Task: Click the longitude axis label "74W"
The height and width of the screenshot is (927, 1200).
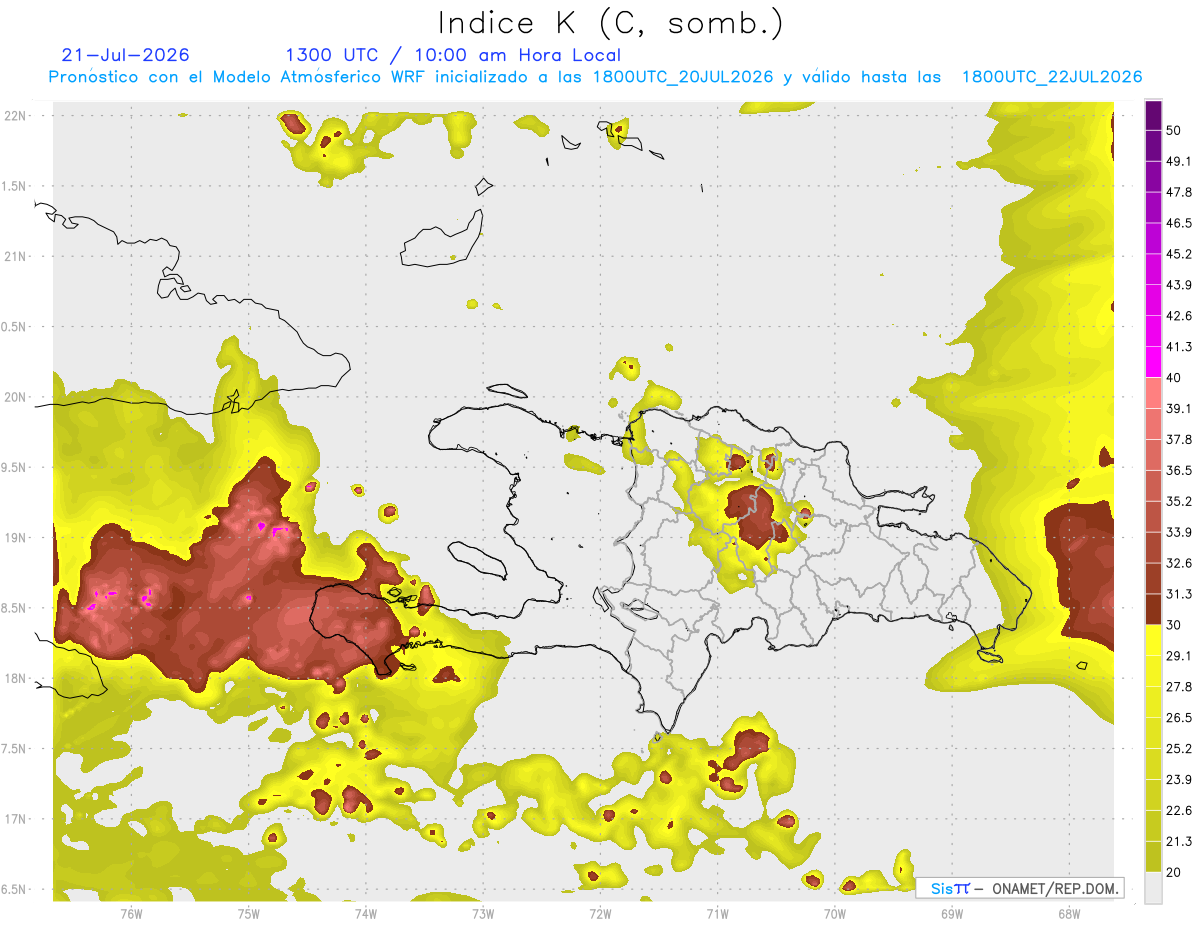Action: [365, 912]
